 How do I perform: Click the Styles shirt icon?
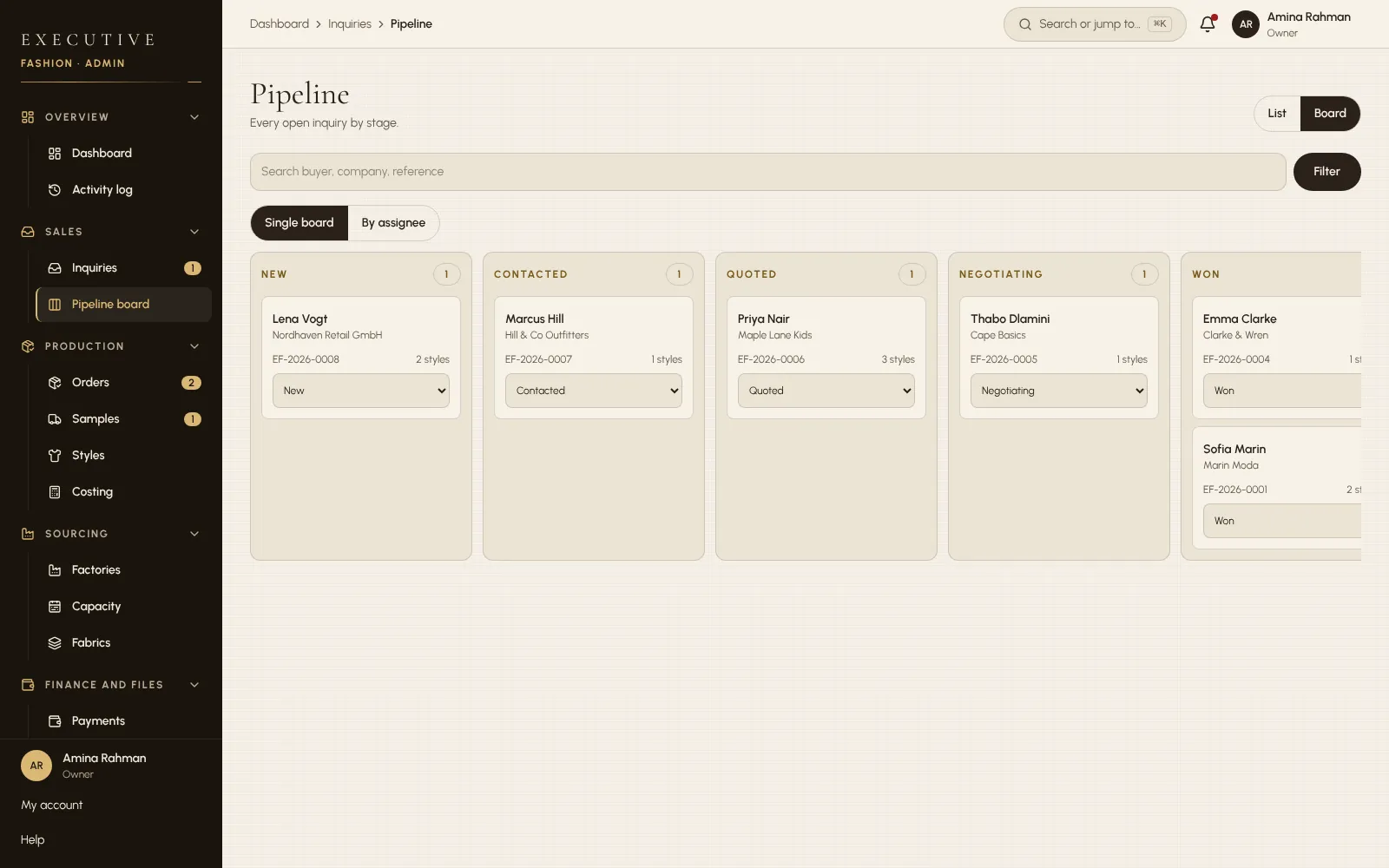coord(55,456)
